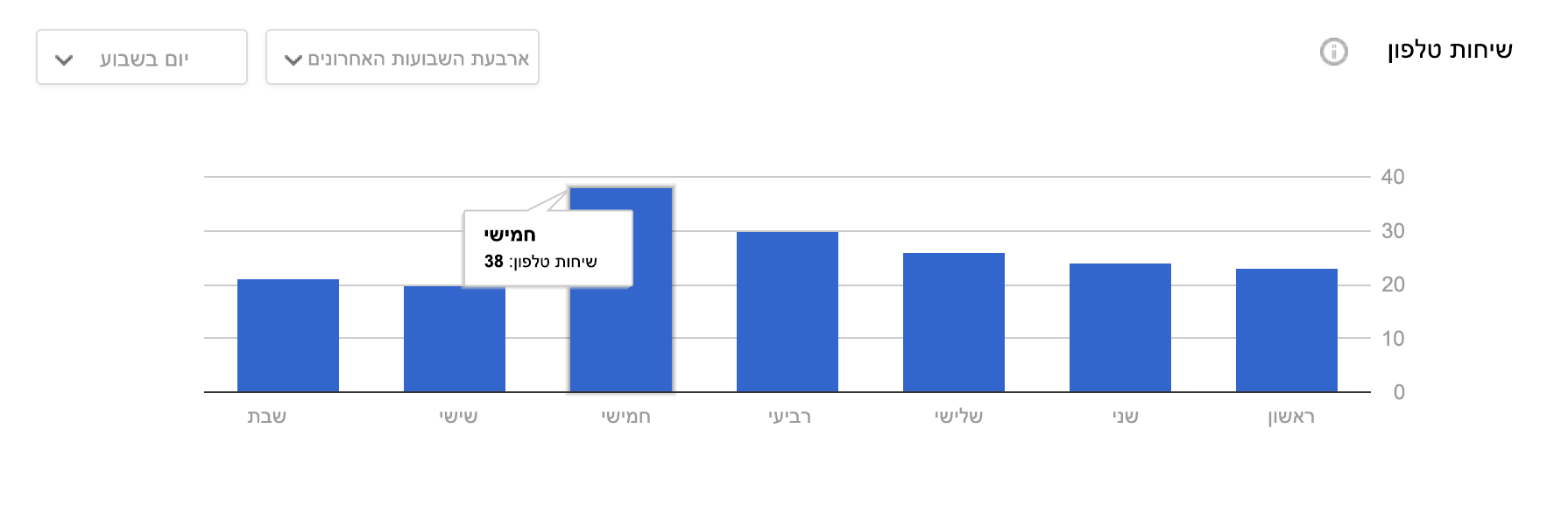Click the chevron arrow in the יום בשבוע box
1568x527 pixels.
coord(64,60)
